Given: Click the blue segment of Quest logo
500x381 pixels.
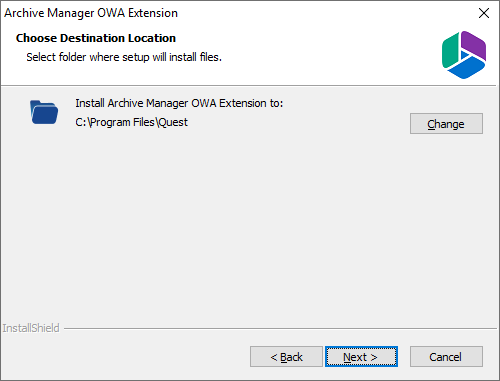Looking at the screenshot, I should pos(466,67).
